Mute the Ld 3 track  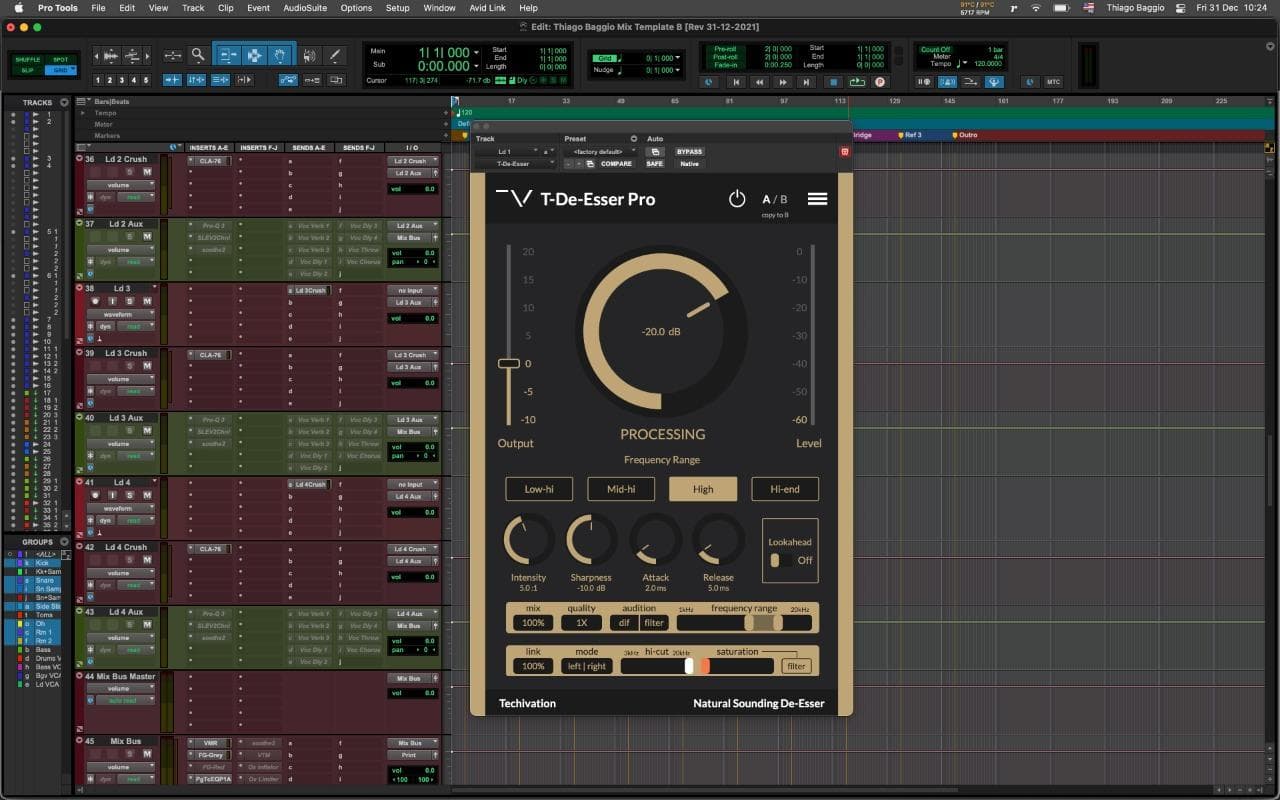point(146,301)
